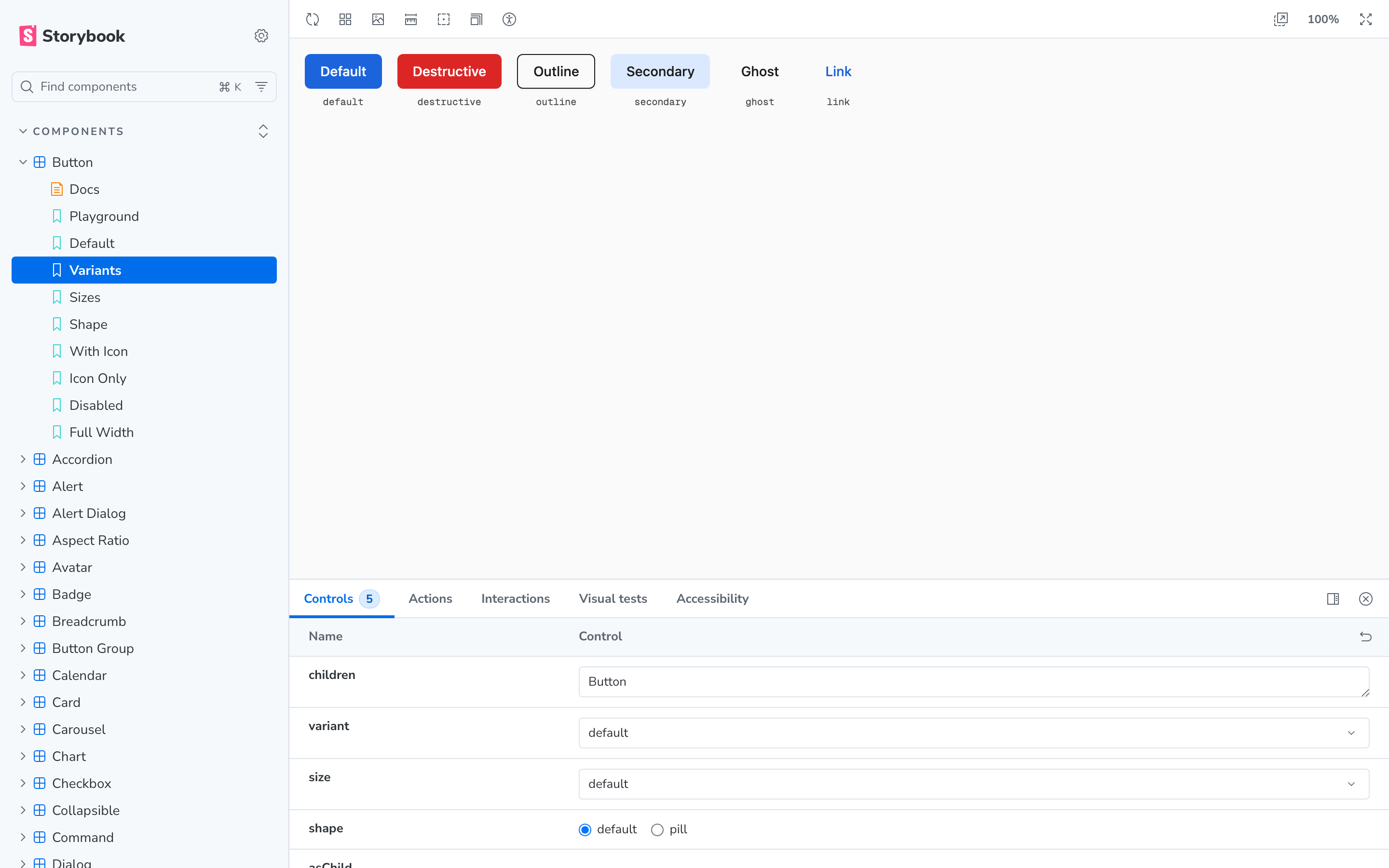The height and width of the screenshot is (868, 1389).
Task: Open the Visual tests tab
Action: [613, 599]
